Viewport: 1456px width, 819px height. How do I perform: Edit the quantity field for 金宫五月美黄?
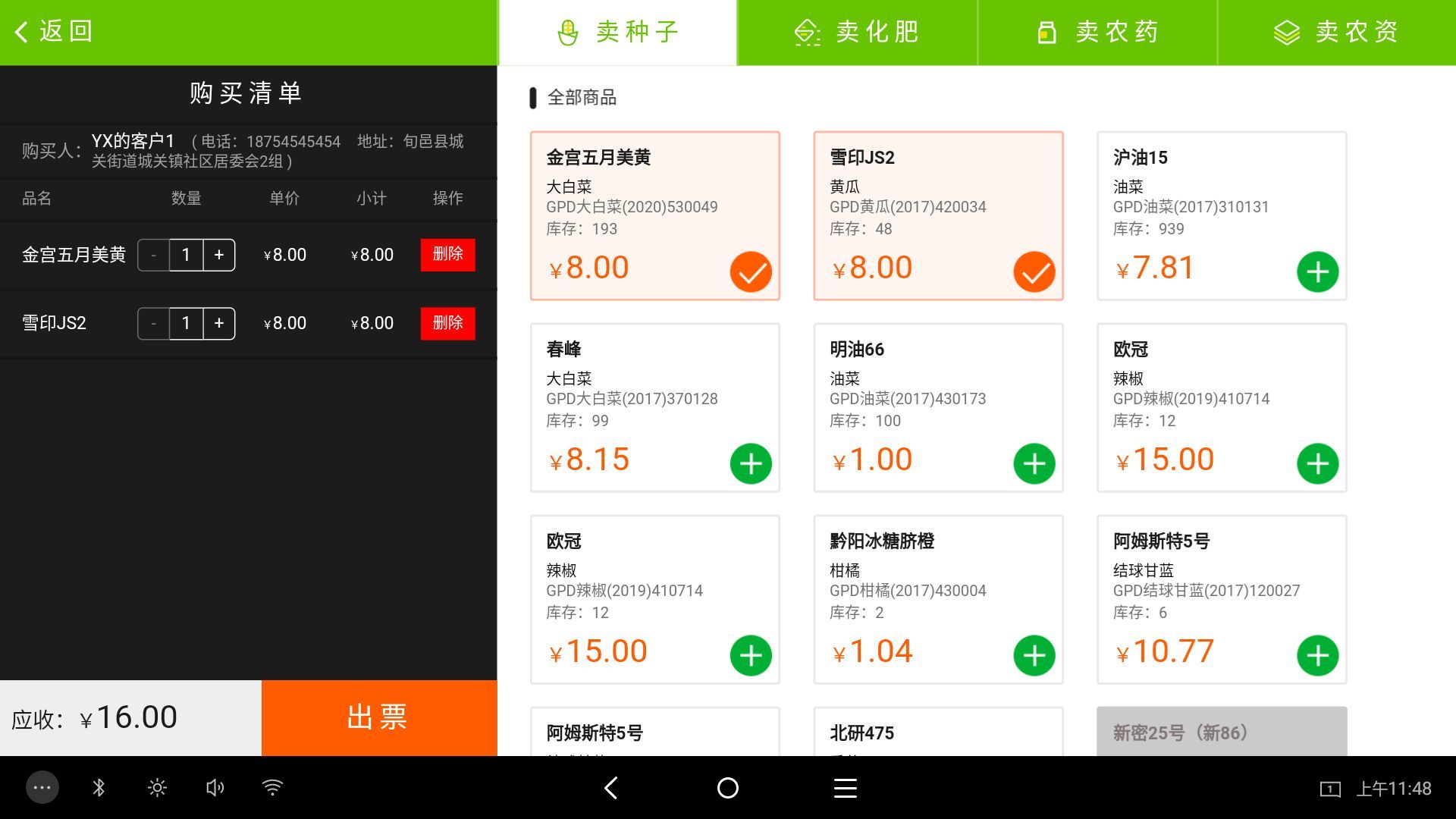(x=186, y=255)
